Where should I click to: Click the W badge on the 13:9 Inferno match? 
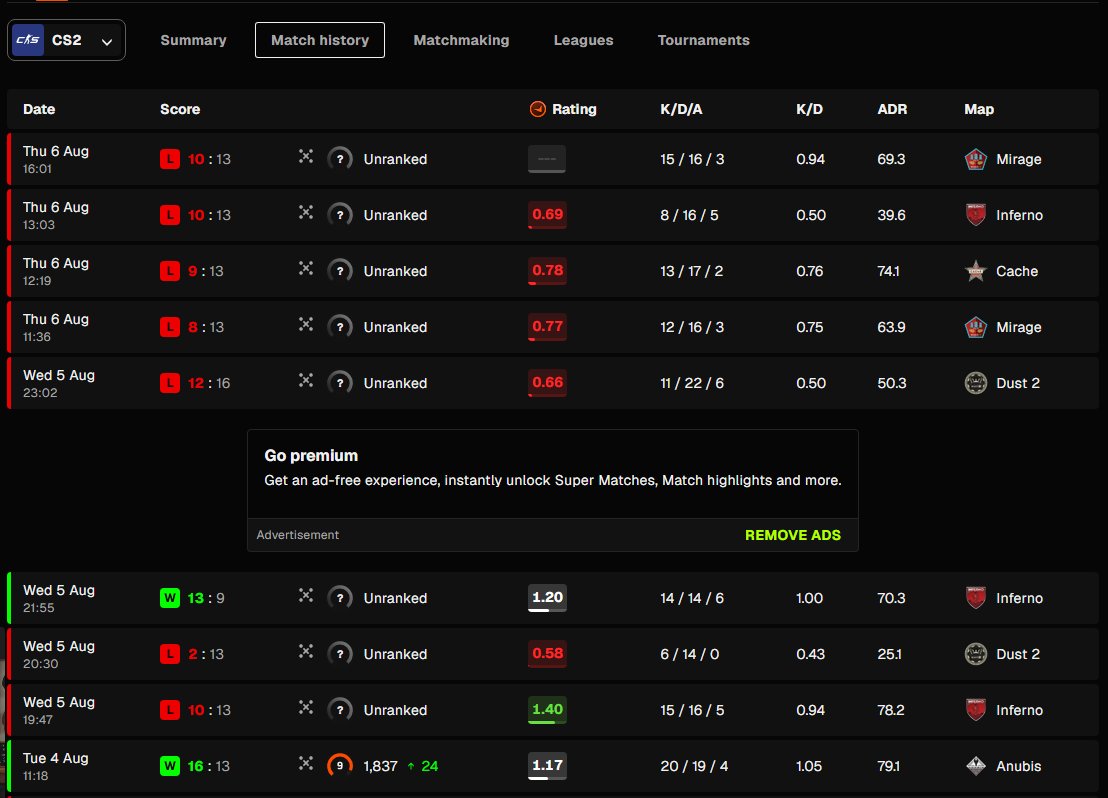[170, 598]
